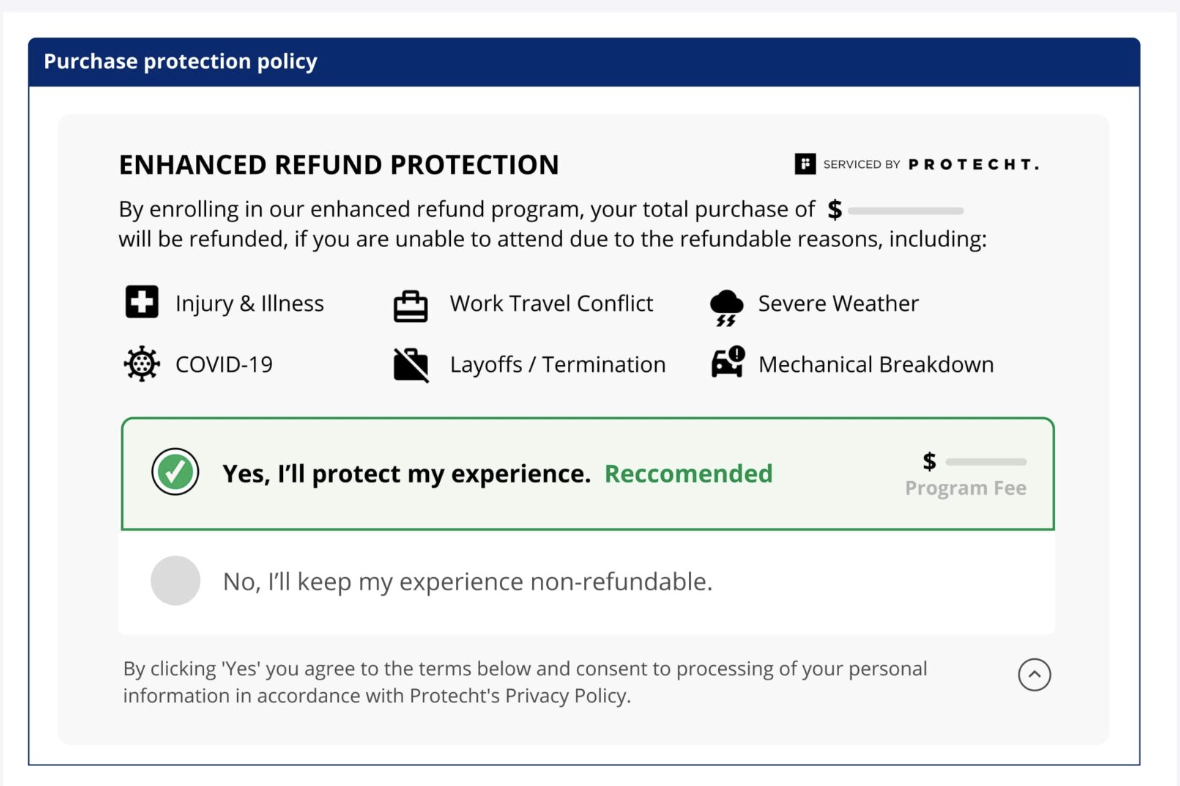Click the Injury & Illness medical cross icon
Image resolution: width=1180 pixels, height=786 pixels.
pyautogui.click(x=142, y=303)
